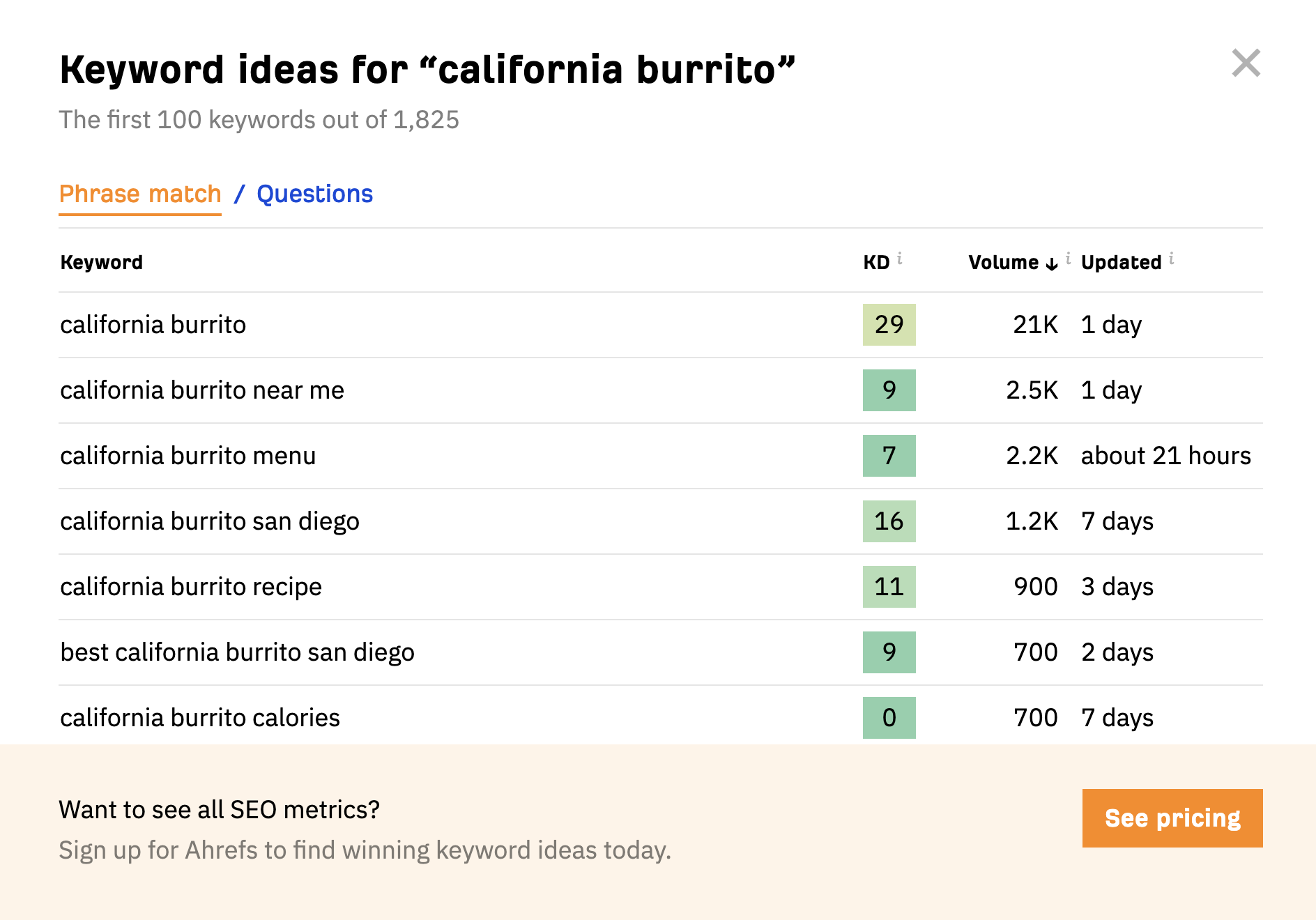Click the Updated info icon
The width and height of the screenshot is (1316, 920).
[x=1172, y=258]
